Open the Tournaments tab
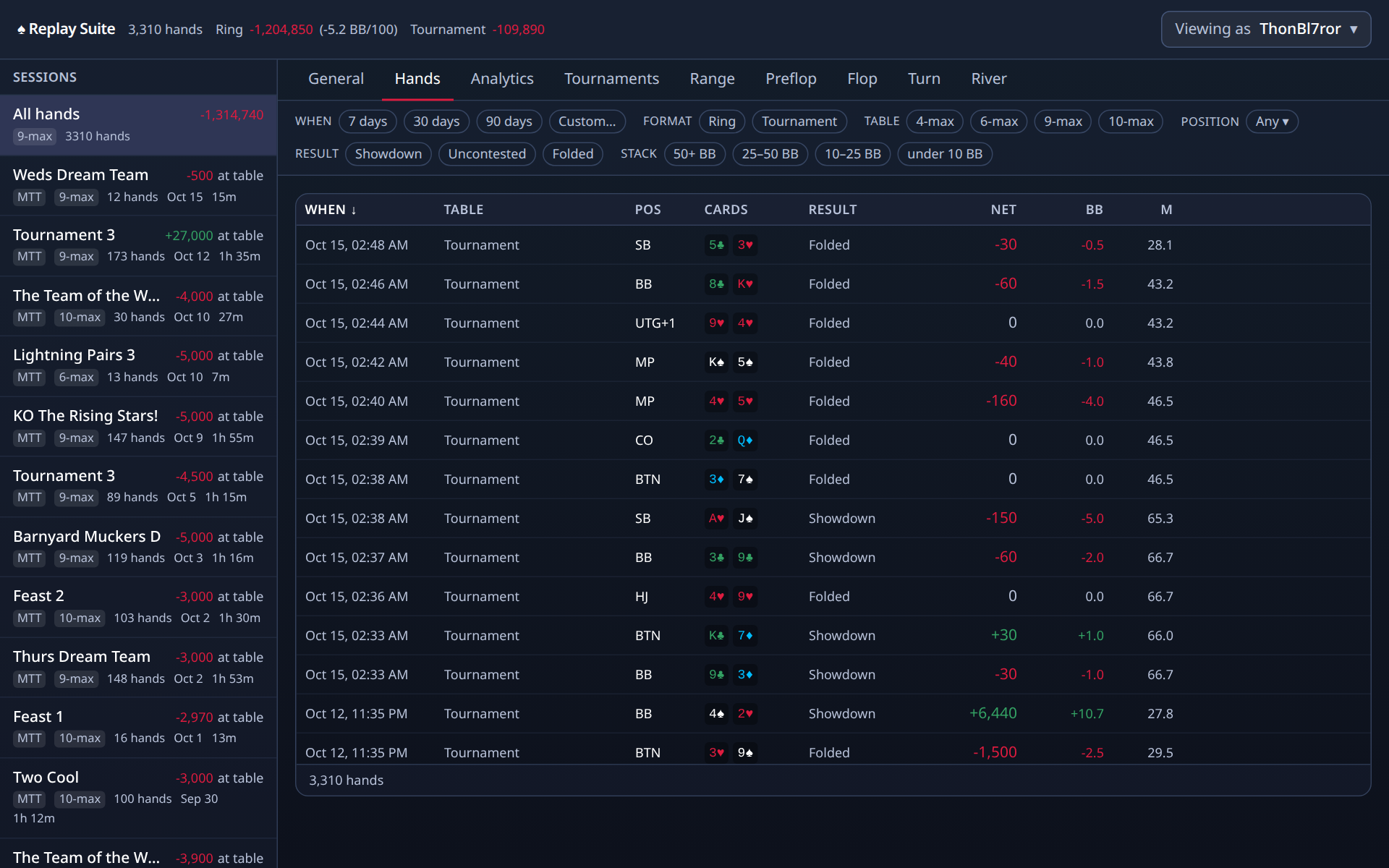1389x868 pixels. pos(611,79)
